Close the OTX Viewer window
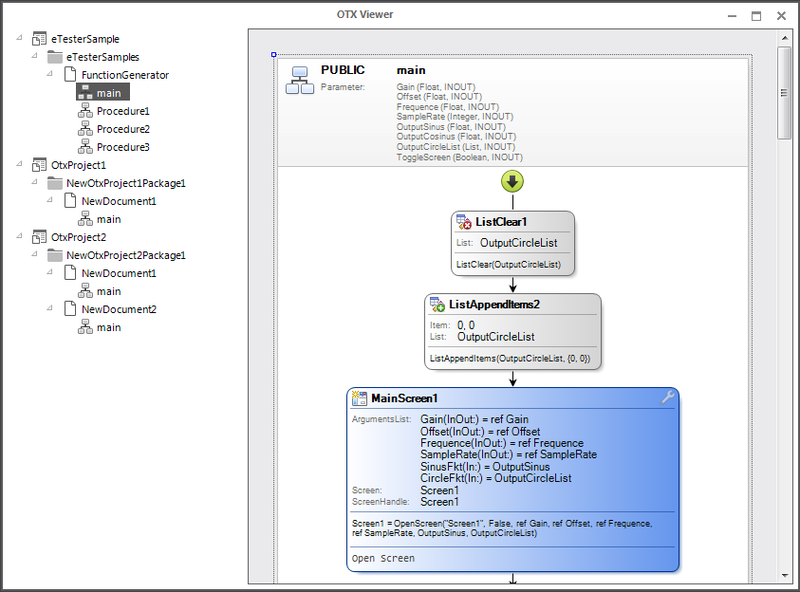Image resolution: width=800 pixels, height=592 pixels. [x=782, y=16]
